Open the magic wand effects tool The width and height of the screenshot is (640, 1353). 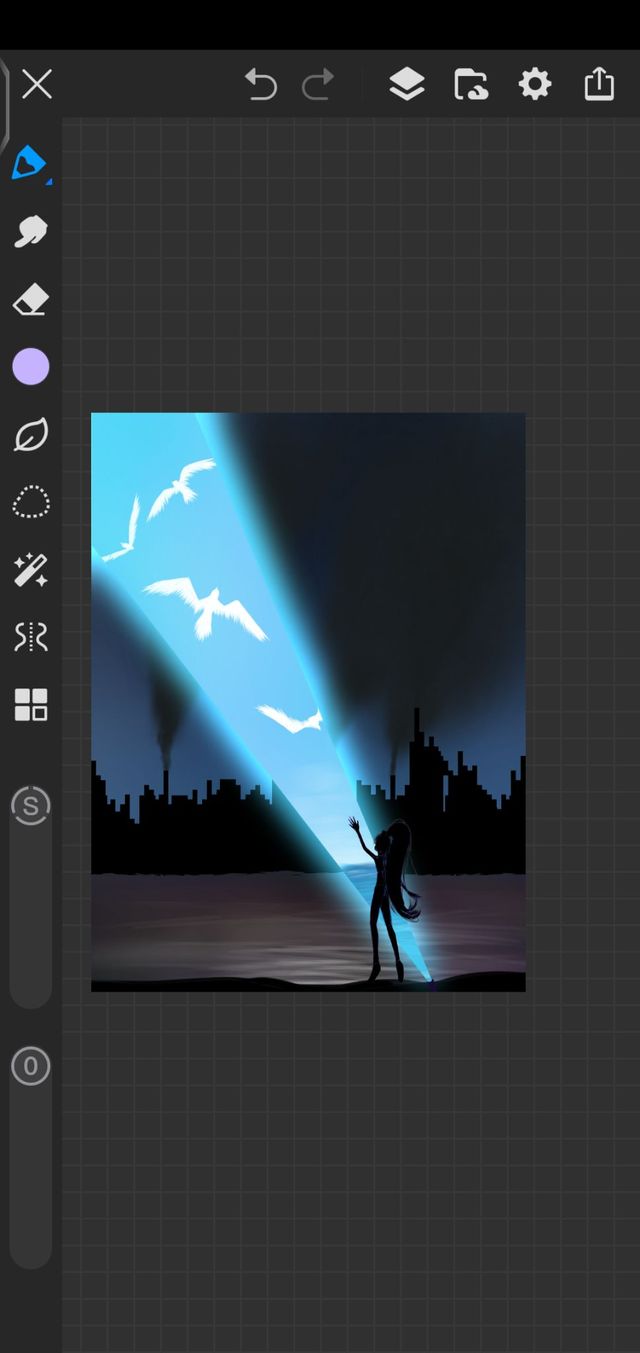point(30,570)
